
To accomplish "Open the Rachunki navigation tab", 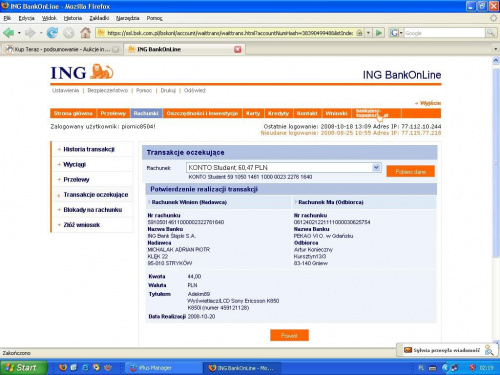I will (146, 113).
